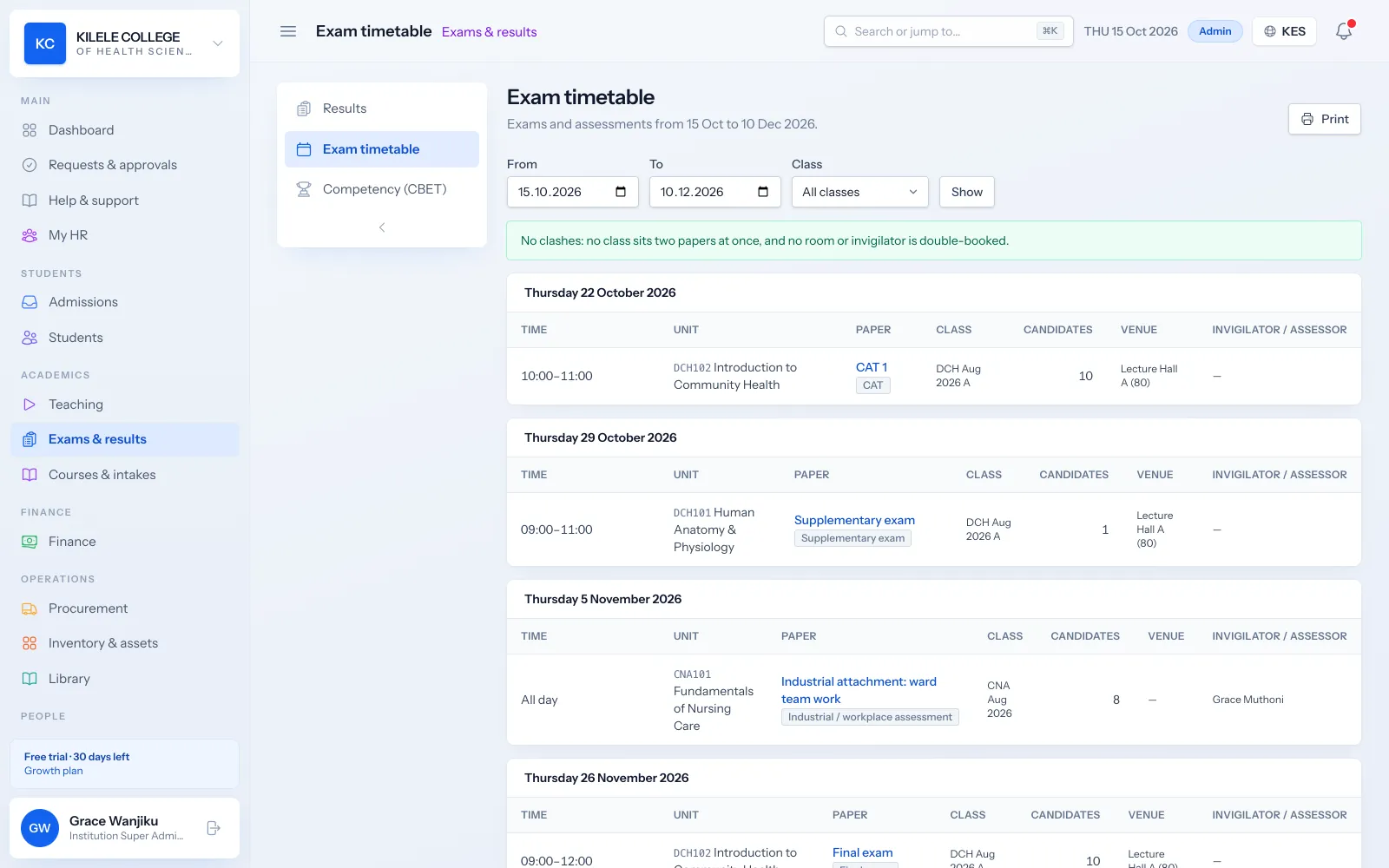
Task: Click the Grace Muthoni invigilator name
Action: point(1248,700)
